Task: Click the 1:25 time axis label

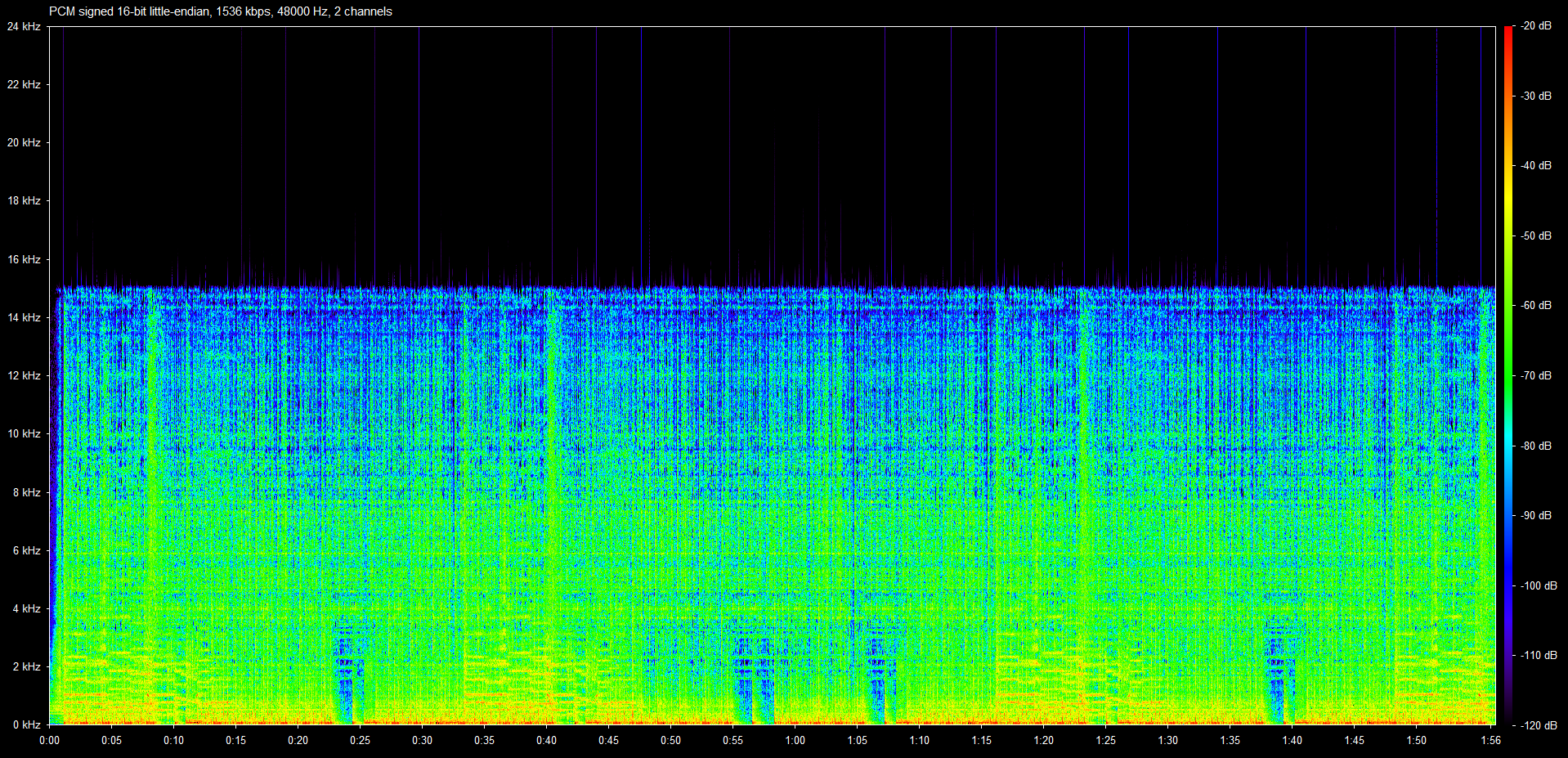Action: pyautogui.click(x=1105, y=741)
